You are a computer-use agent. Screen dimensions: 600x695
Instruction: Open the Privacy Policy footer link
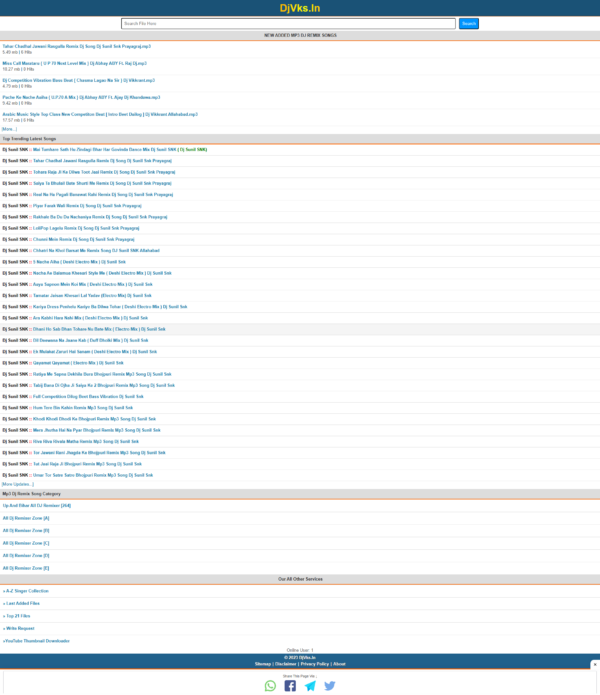click(315, 664)
